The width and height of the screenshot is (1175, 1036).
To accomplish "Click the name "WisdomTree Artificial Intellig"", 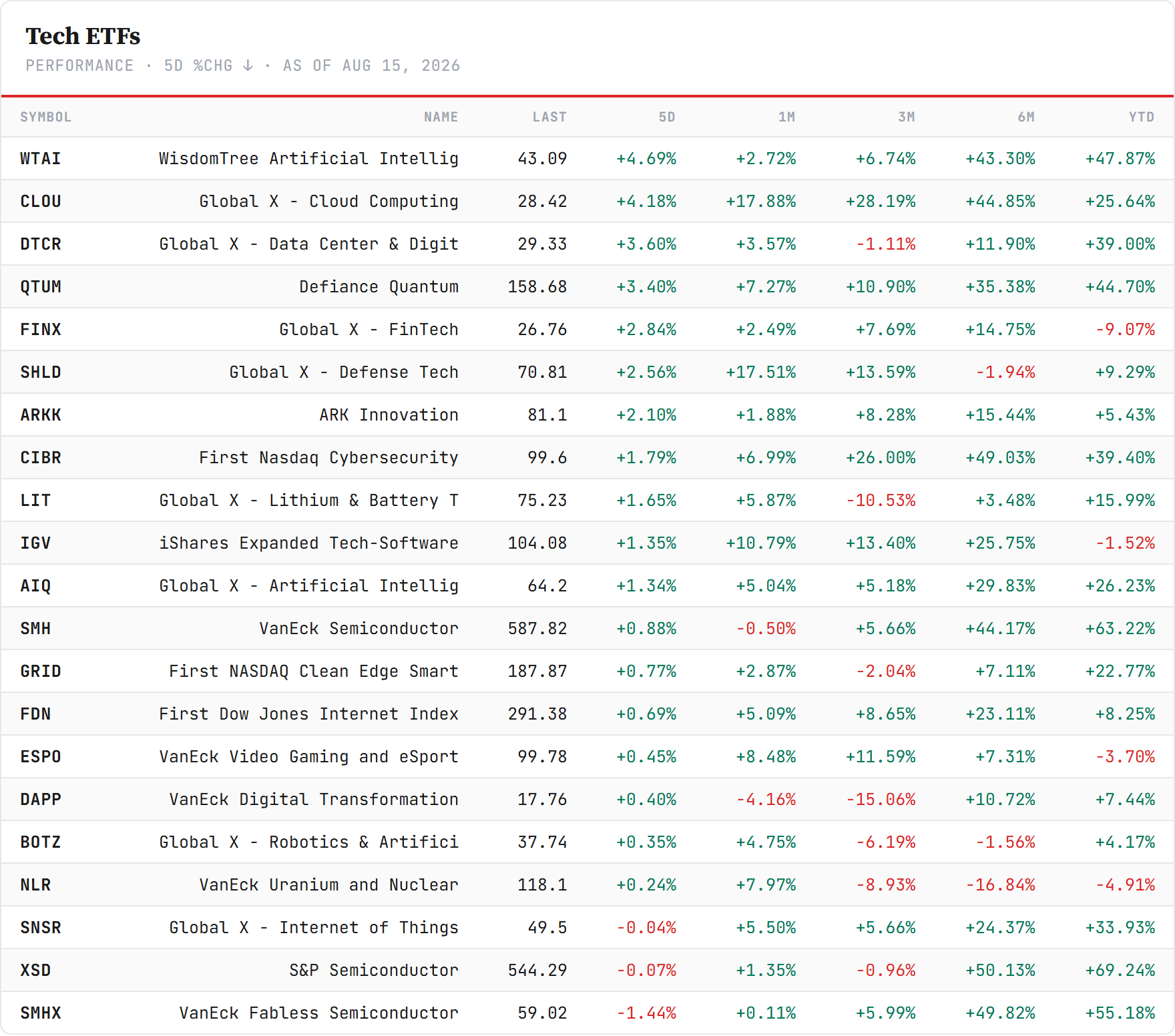I will pos(308,159).
